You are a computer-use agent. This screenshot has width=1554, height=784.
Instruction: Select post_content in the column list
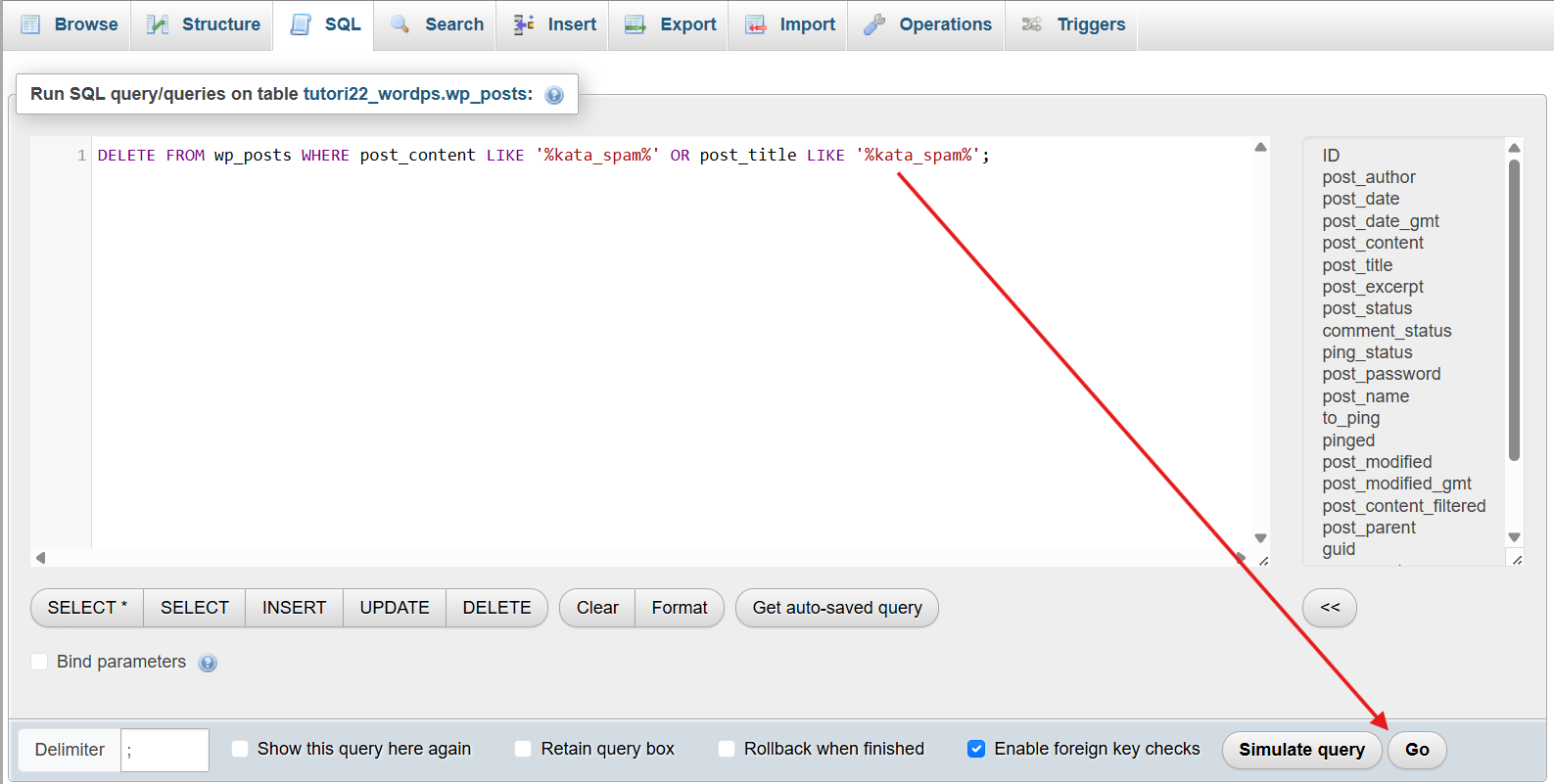[1373, 243]
